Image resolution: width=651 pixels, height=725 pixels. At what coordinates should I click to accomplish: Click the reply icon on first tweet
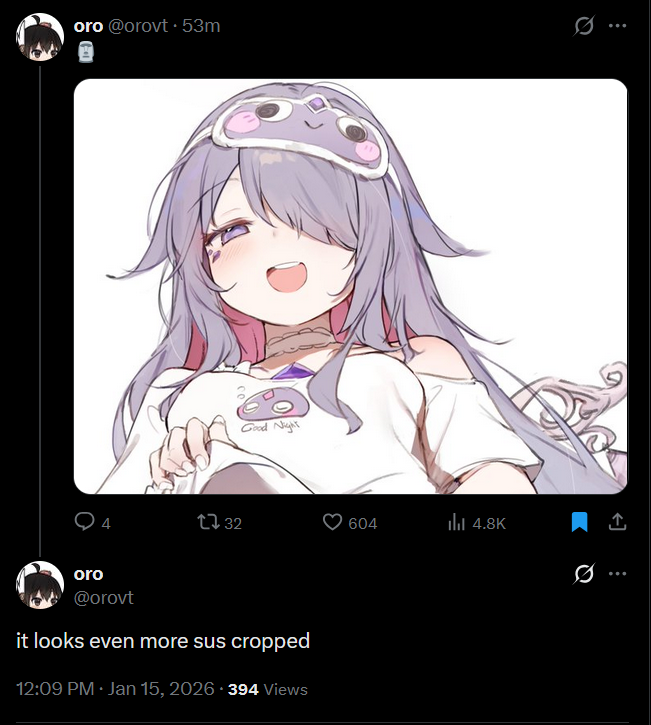(x=84, y=522)
